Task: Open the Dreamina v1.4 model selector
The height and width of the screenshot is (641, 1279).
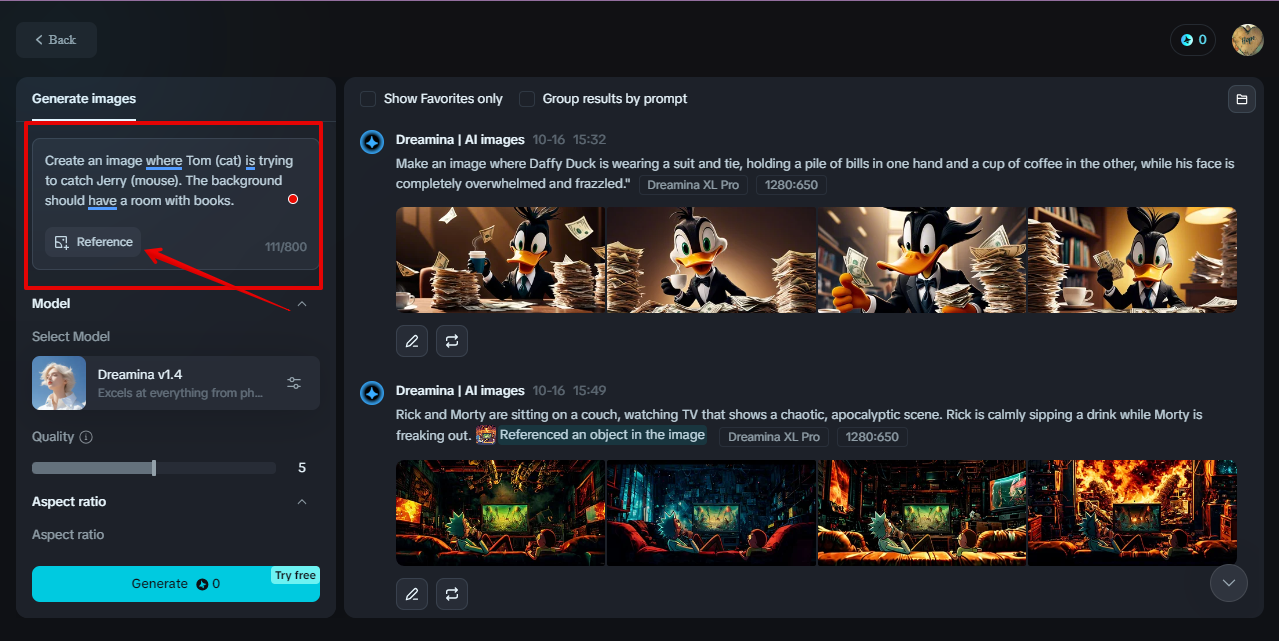Action: [x=176, y=383]
